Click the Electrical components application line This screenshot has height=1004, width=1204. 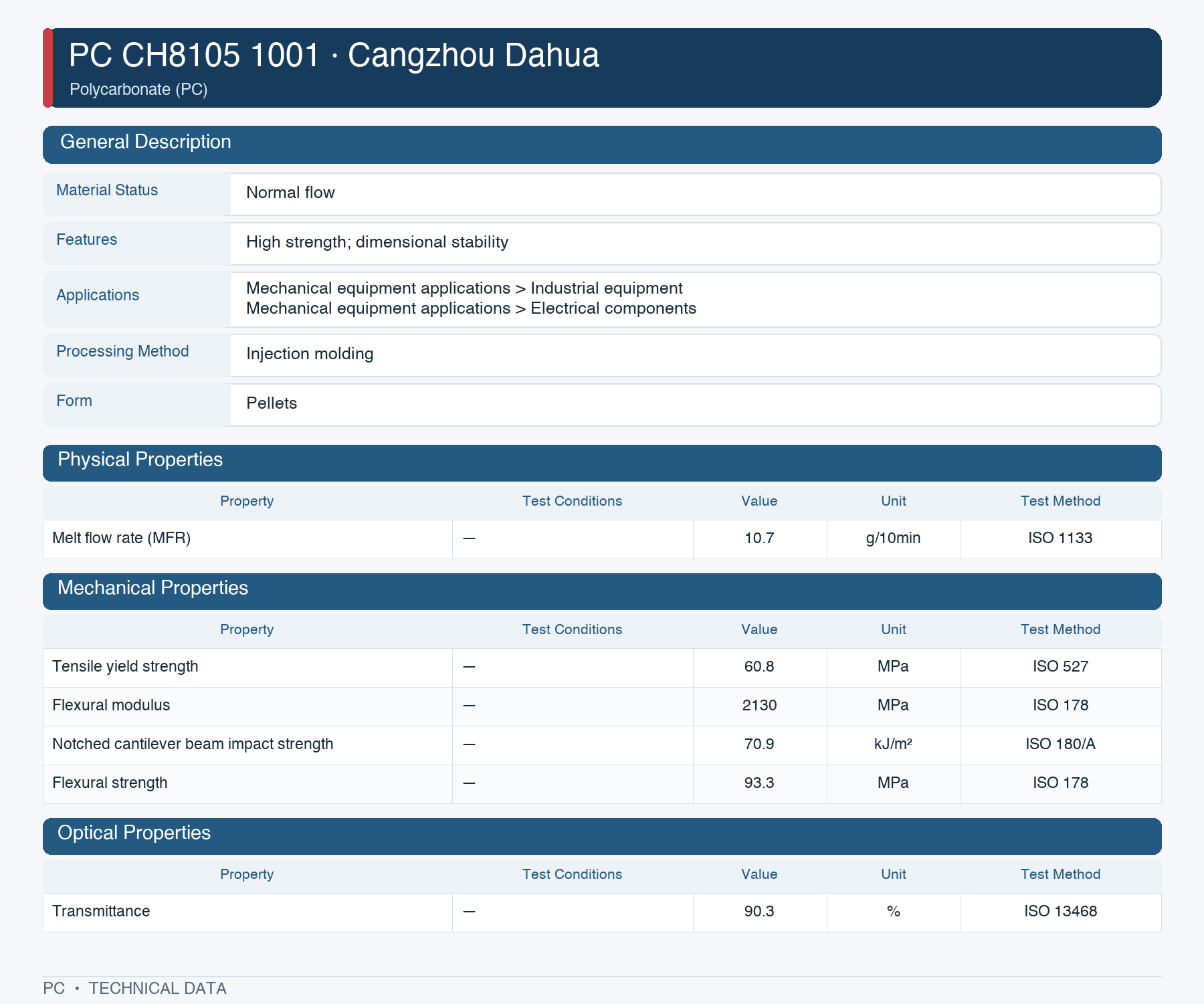tap(471, 308)
